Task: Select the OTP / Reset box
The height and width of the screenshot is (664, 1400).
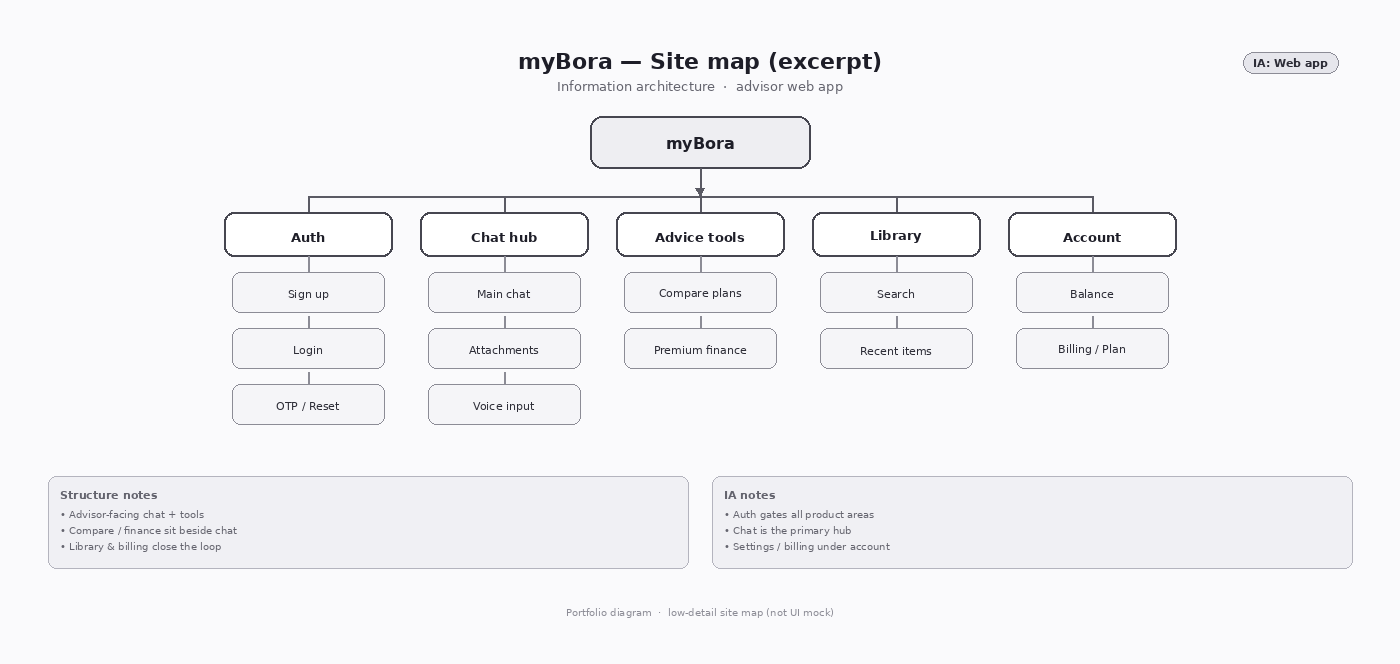Action: (308, 405)
